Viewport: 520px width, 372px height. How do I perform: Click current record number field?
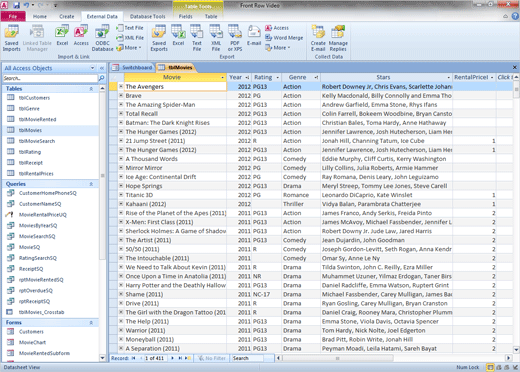[155, 358]
